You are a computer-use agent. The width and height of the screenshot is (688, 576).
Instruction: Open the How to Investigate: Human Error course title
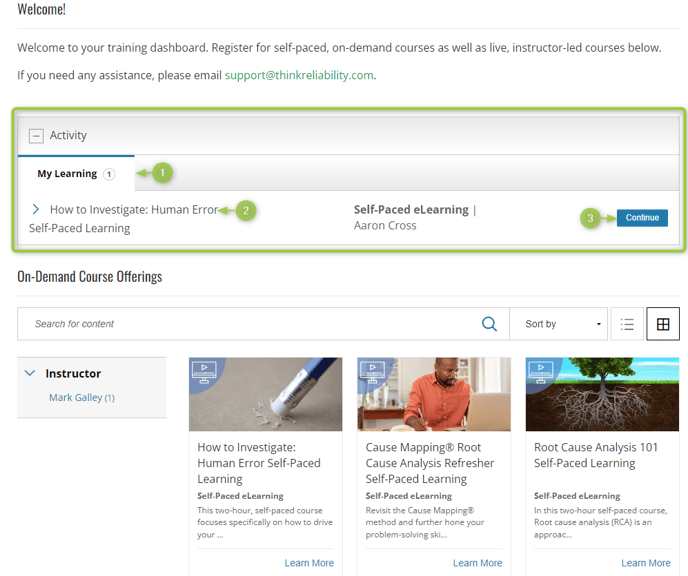(133, 210)
